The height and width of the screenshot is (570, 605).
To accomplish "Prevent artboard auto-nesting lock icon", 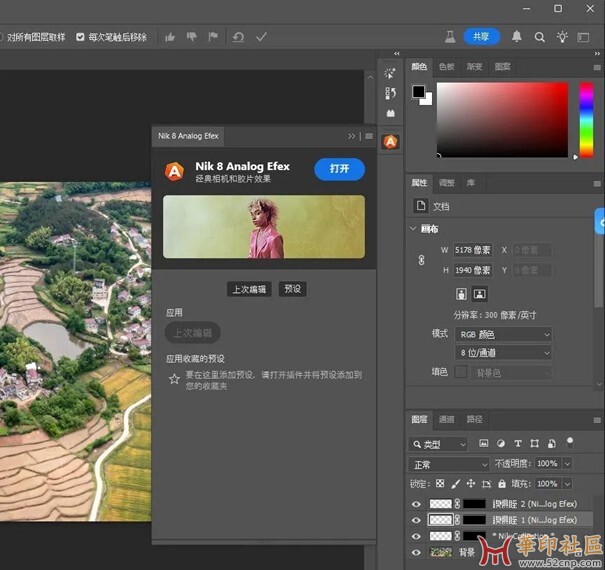I will (486, 484).
